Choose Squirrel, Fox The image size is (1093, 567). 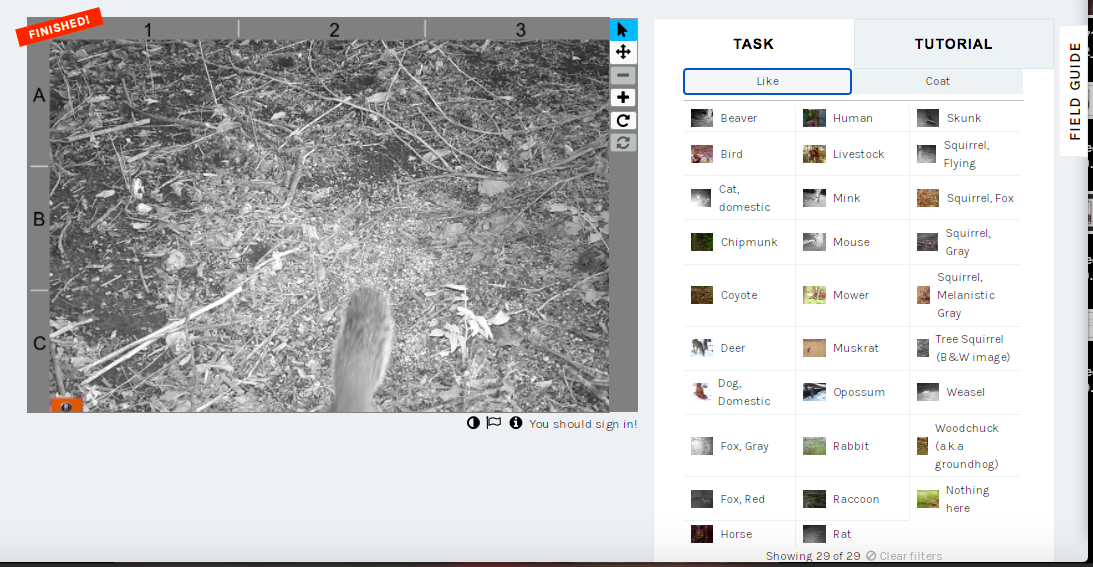tap(965, 198)
